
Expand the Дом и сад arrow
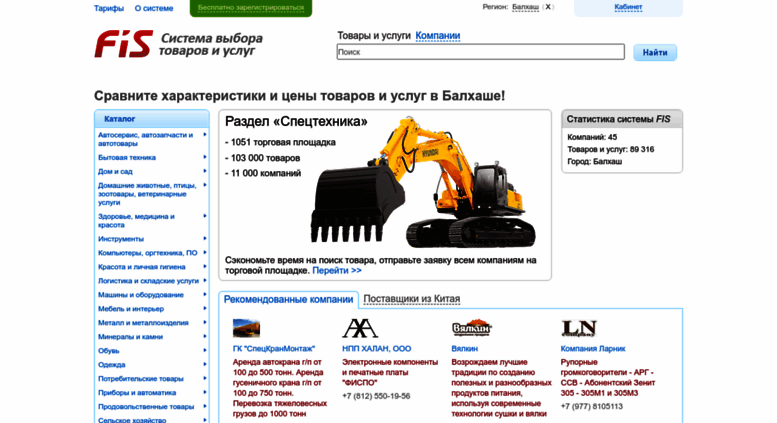point(205,171)
